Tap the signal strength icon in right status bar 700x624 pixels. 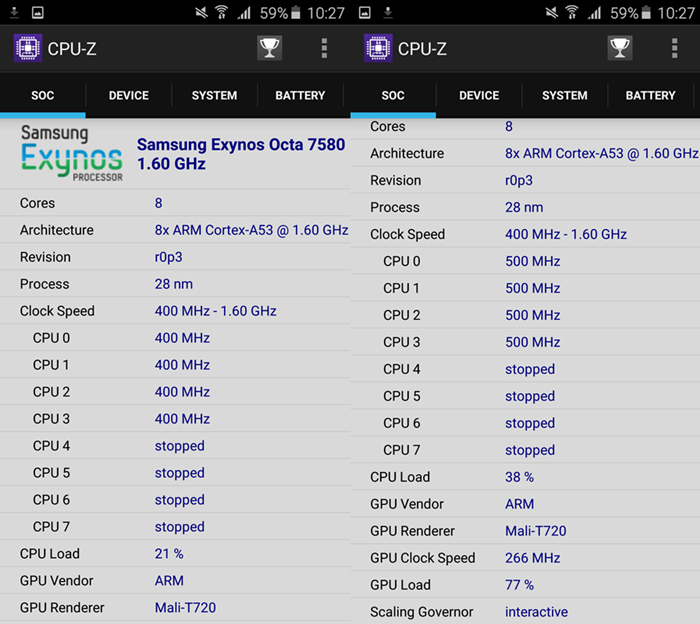click(594, 12)
